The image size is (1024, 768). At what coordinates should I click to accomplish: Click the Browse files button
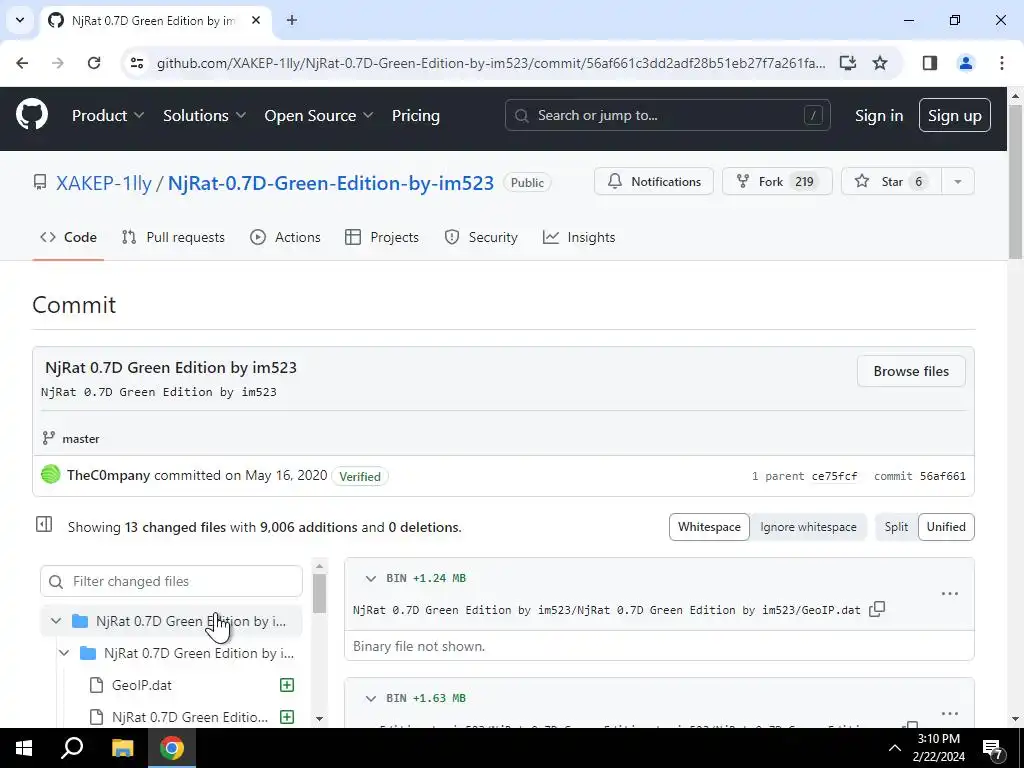pyautogui.click(x=910, y=371)
